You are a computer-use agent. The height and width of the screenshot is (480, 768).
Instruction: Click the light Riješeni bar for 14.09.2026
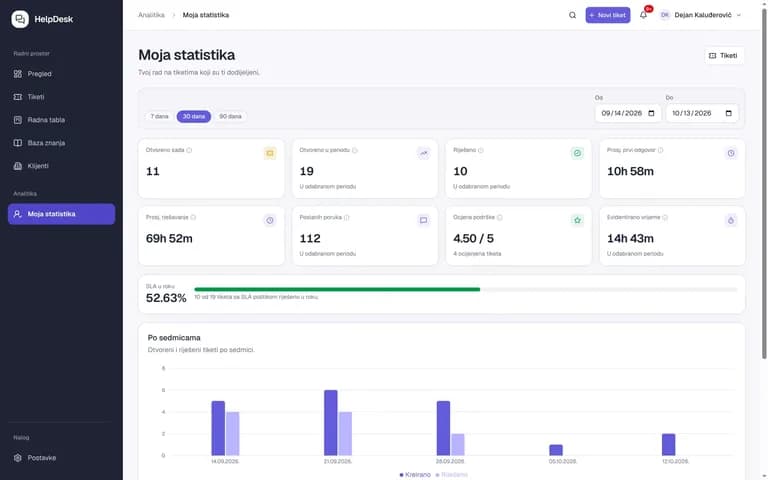click(233, 434)
